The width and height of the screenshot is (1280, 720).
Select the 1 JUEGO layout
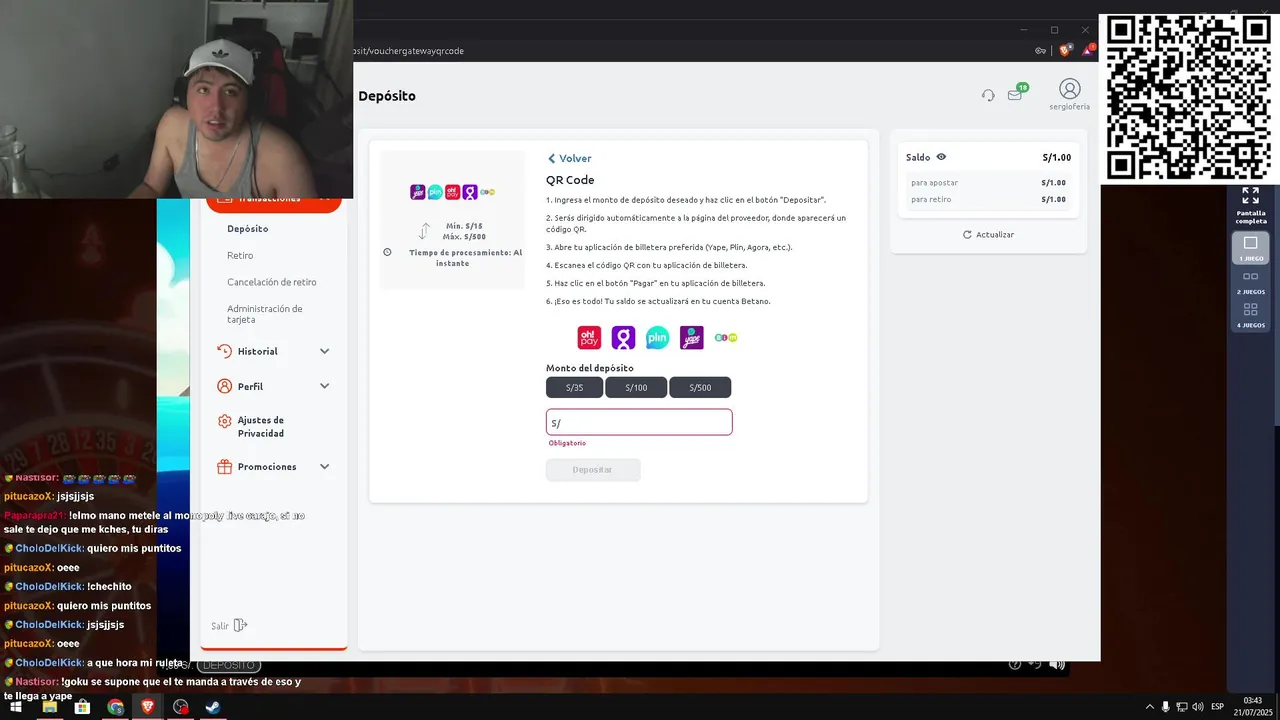[1250, 248]
